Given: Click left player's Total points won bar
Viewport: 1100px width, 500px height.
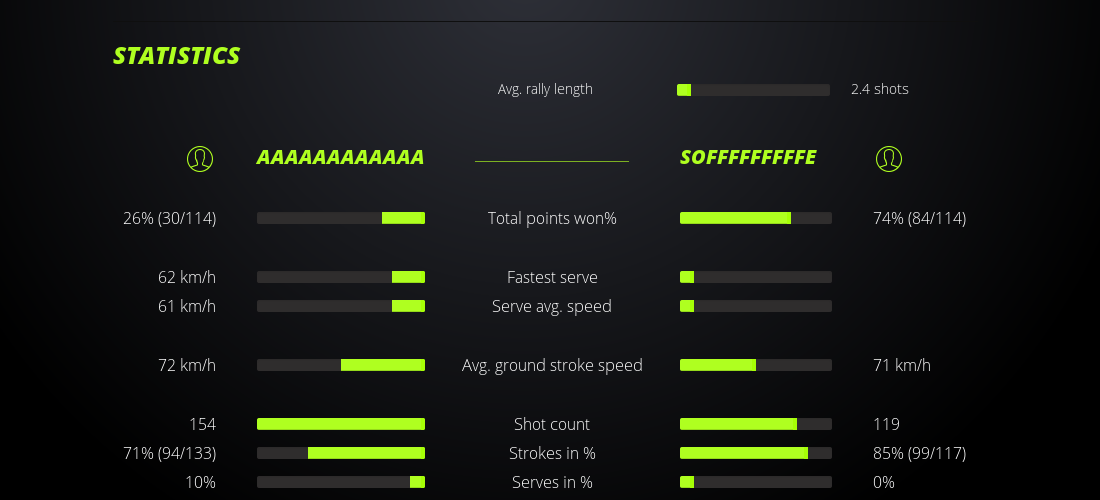Looking at the screenshot, I should pyautogui.click(x=341, y=218).
